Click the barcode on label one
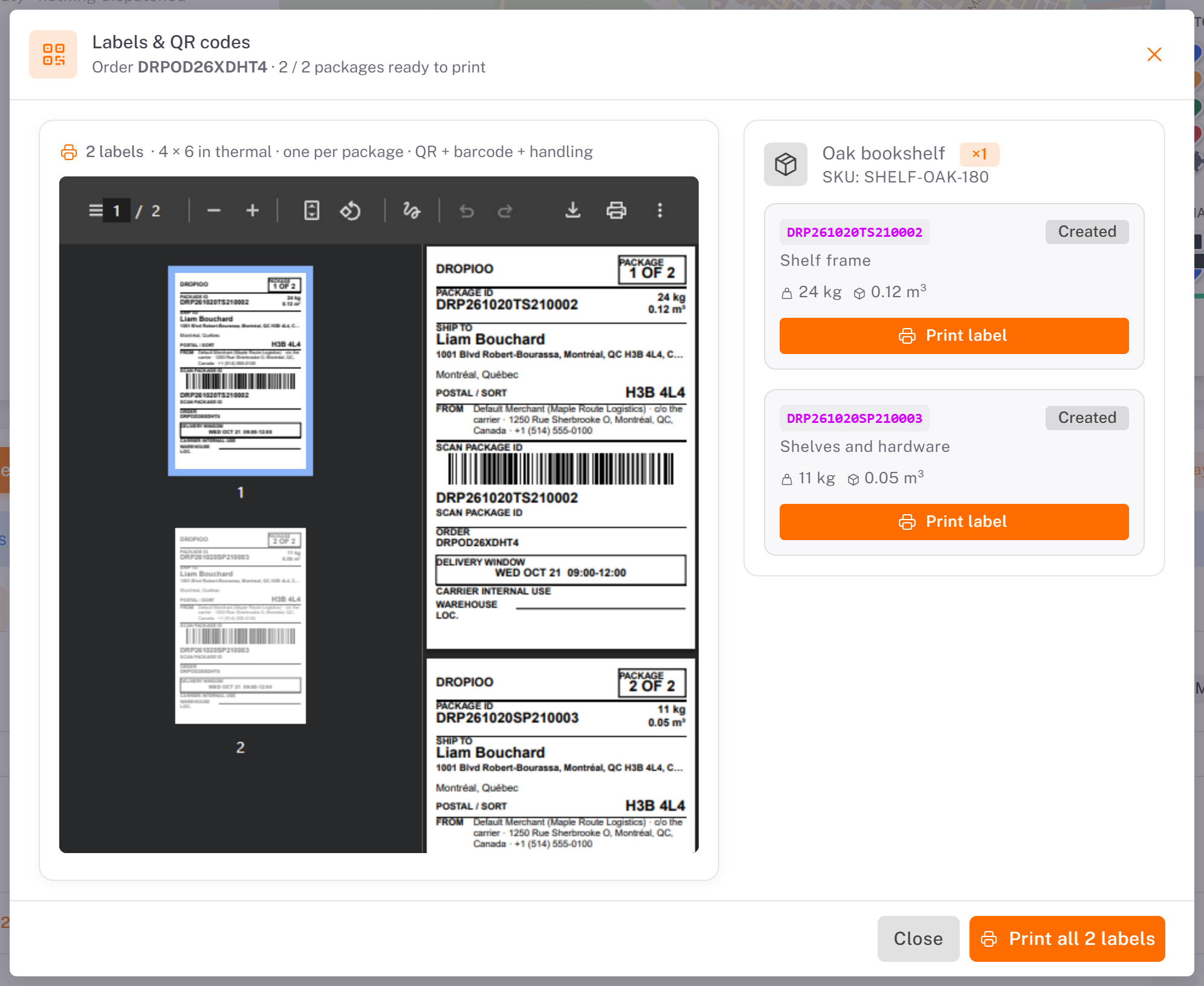 coord(561,469)
